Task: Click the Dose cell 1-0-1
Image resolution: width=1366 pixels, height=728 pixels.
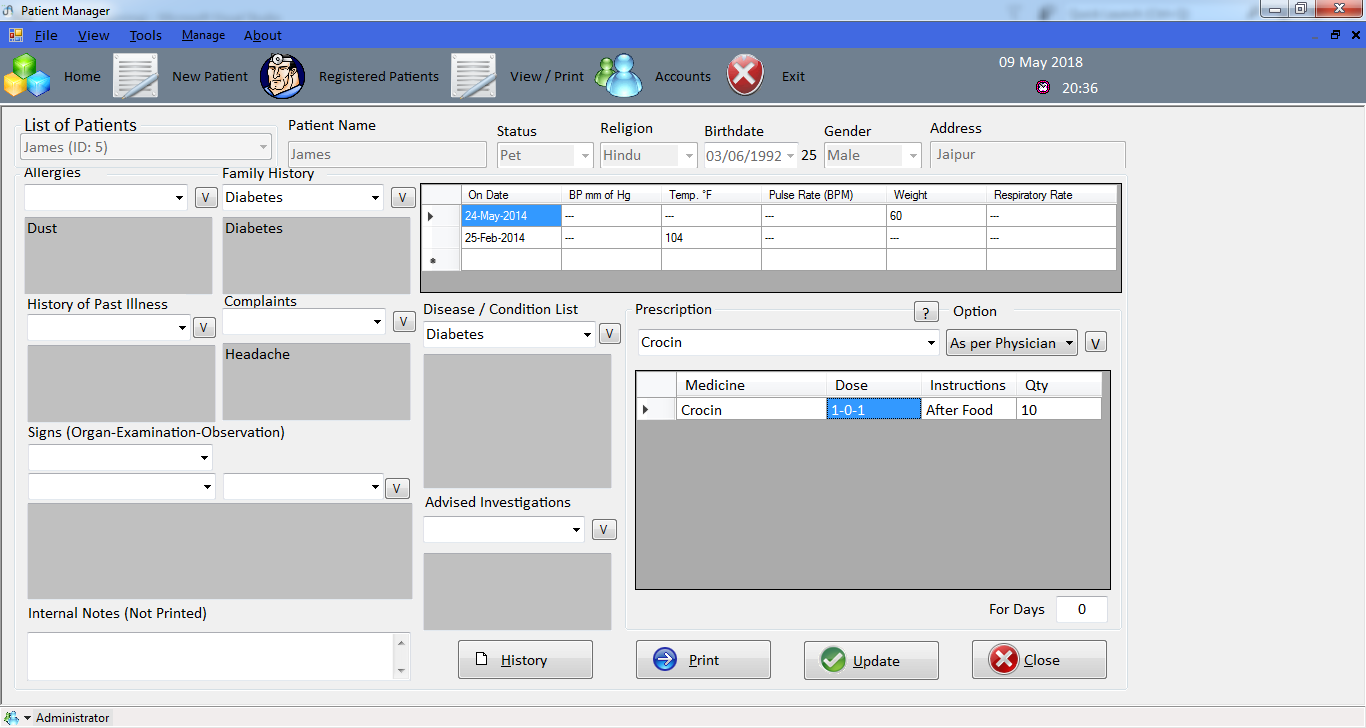Action: [x=874, y=409]
